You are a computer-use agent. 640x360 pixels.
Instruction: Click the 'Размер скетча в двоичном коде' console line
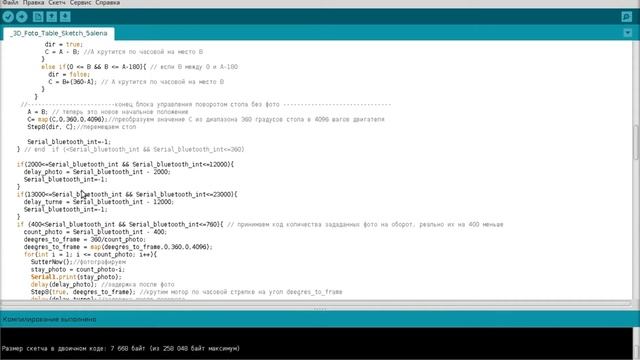tap(121, 349)
